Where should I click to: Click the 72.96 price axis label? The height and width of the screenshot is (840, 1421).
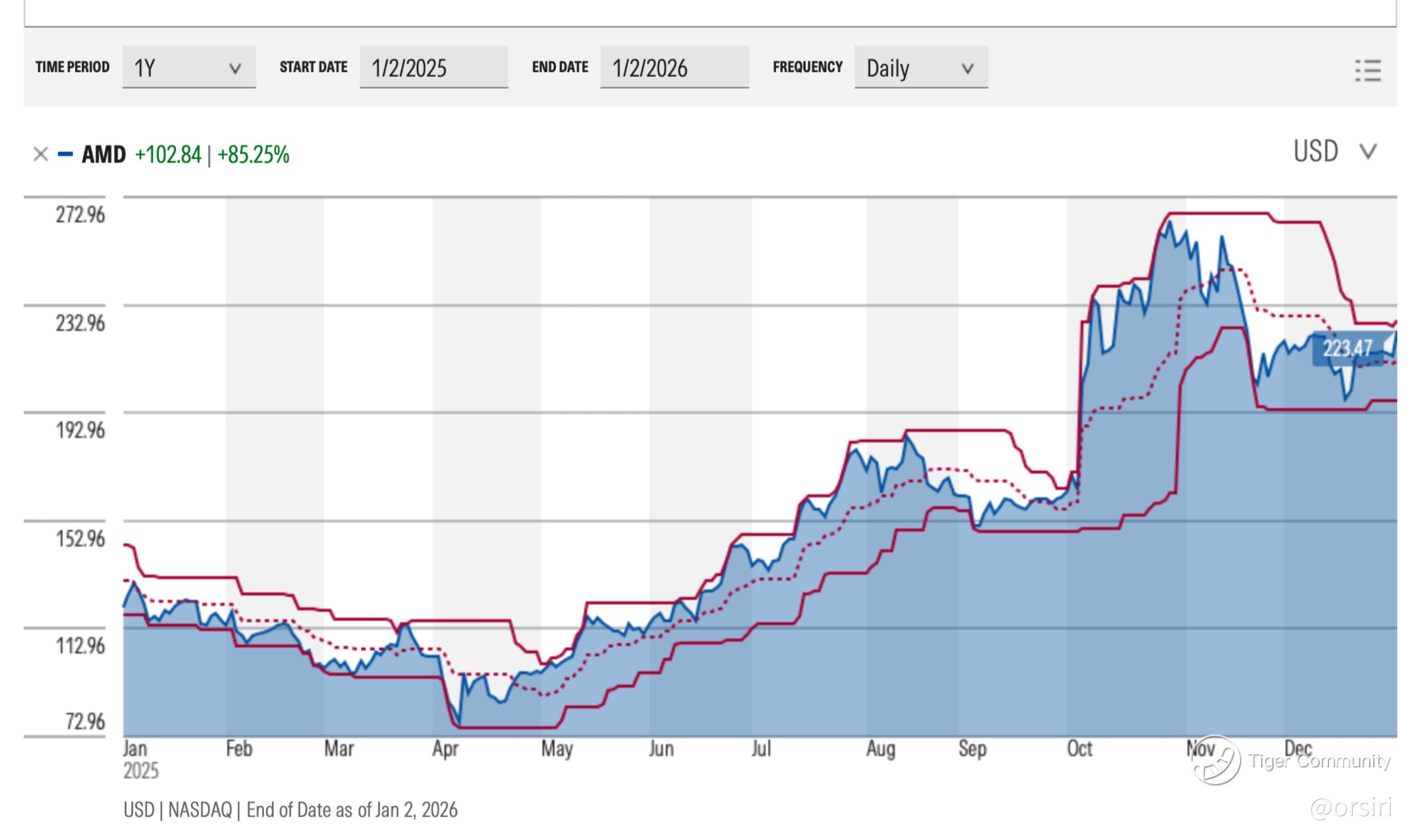[85, 721]
